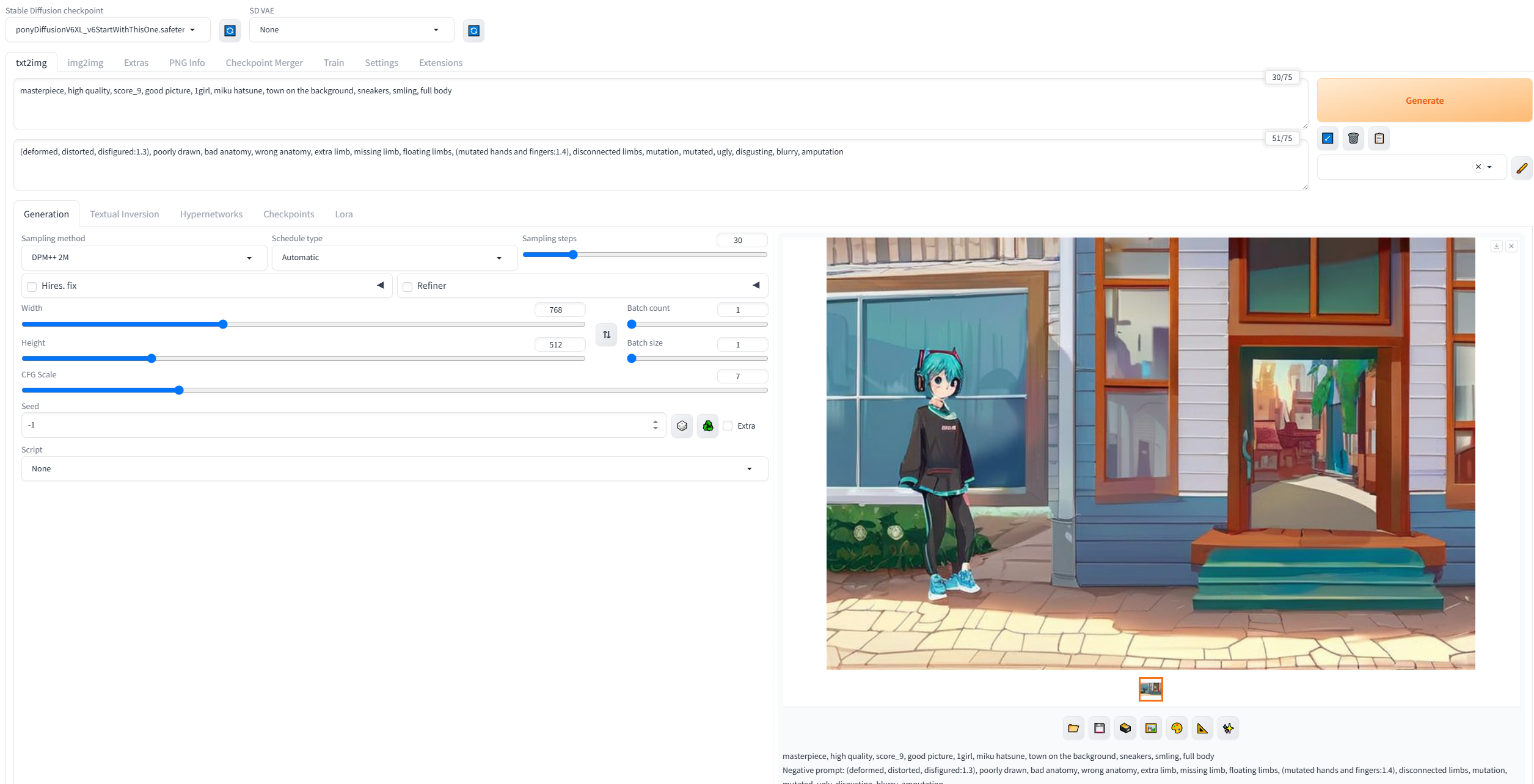Image resolution: width=1534 pixels, height=784 pixels.
Task: Click into the positive prompt text box
Action: pos(660,104)
